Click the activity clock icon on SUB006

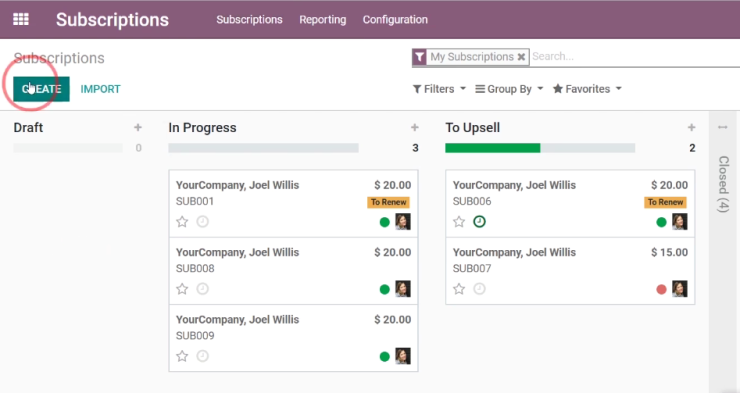click(479, 221)
